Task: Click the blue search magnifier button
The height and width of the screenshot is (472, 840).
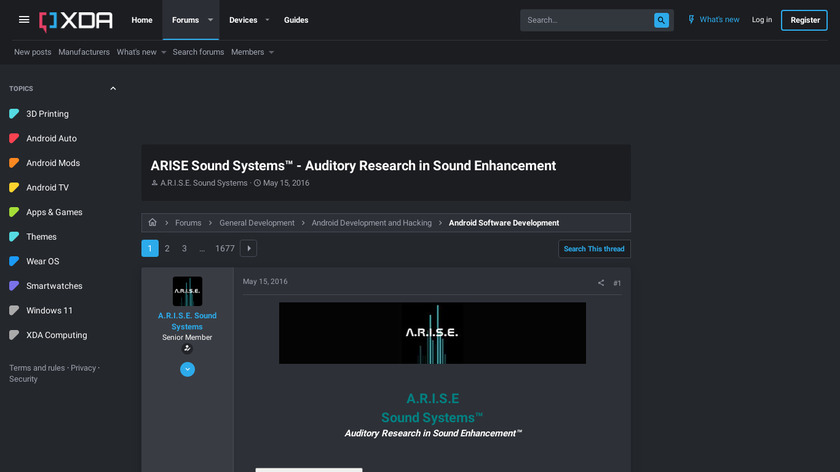Action: click(661, 20)
